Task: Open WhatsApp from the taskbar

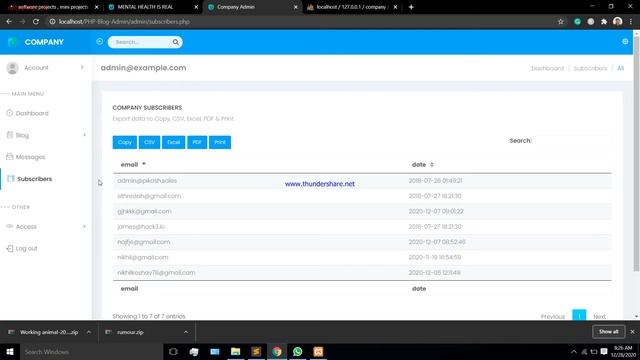Action: (298, 352)
